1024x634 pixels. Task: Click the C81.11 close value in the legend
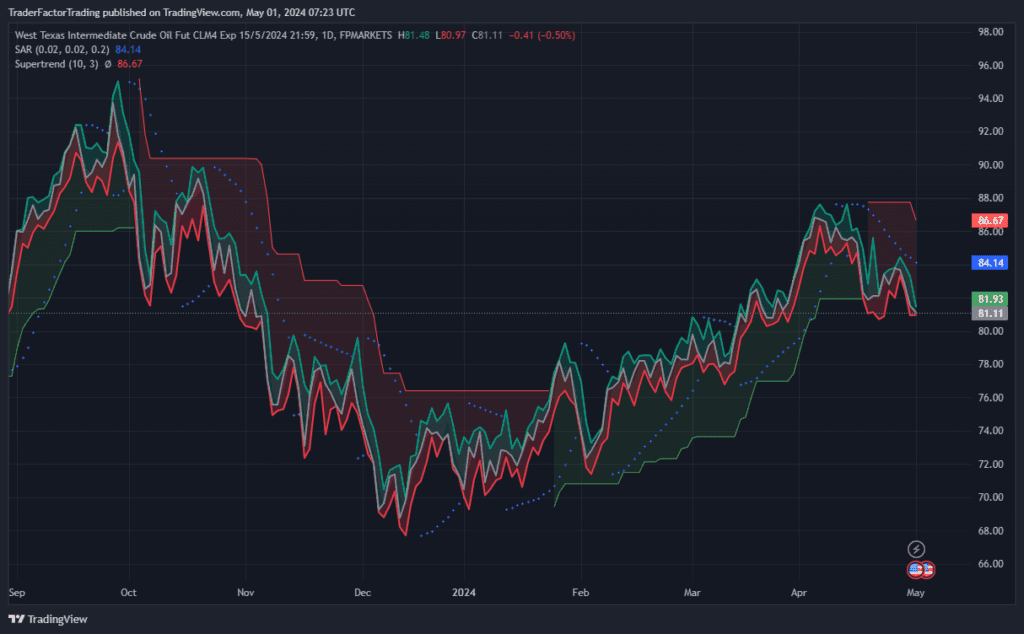(x=487, y=35)
